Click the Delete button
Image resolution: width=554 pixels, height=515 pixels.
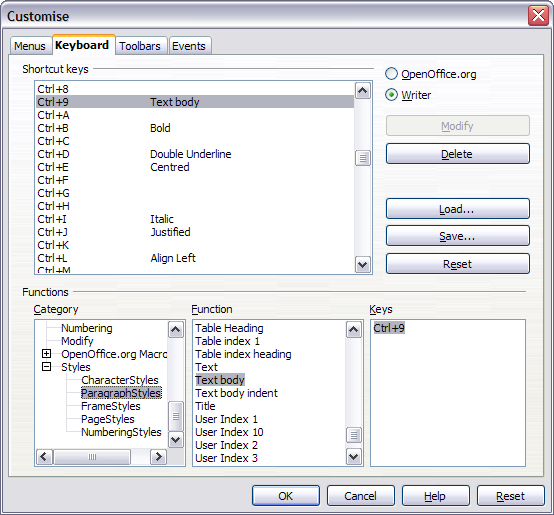click(458, 154)
